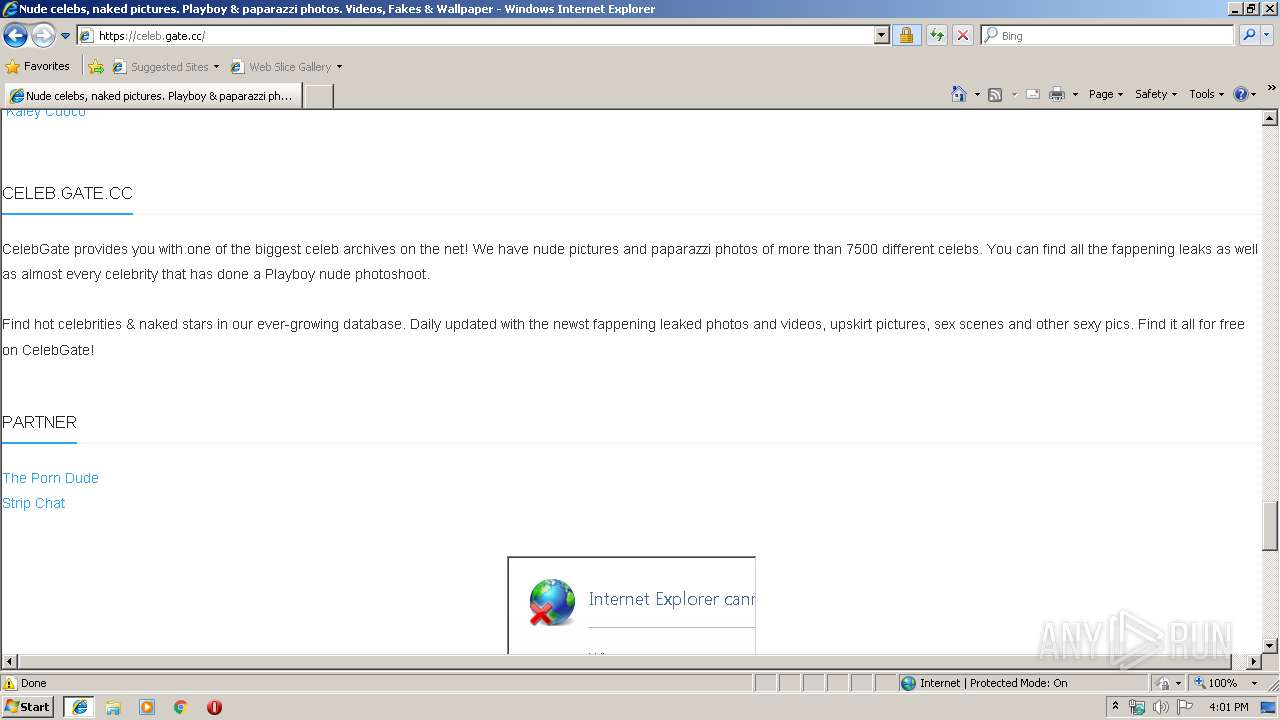This screenshot has height=720, width=1280.
Task: Show hidden tray icons arrow
Action: tap(1115, 707)
